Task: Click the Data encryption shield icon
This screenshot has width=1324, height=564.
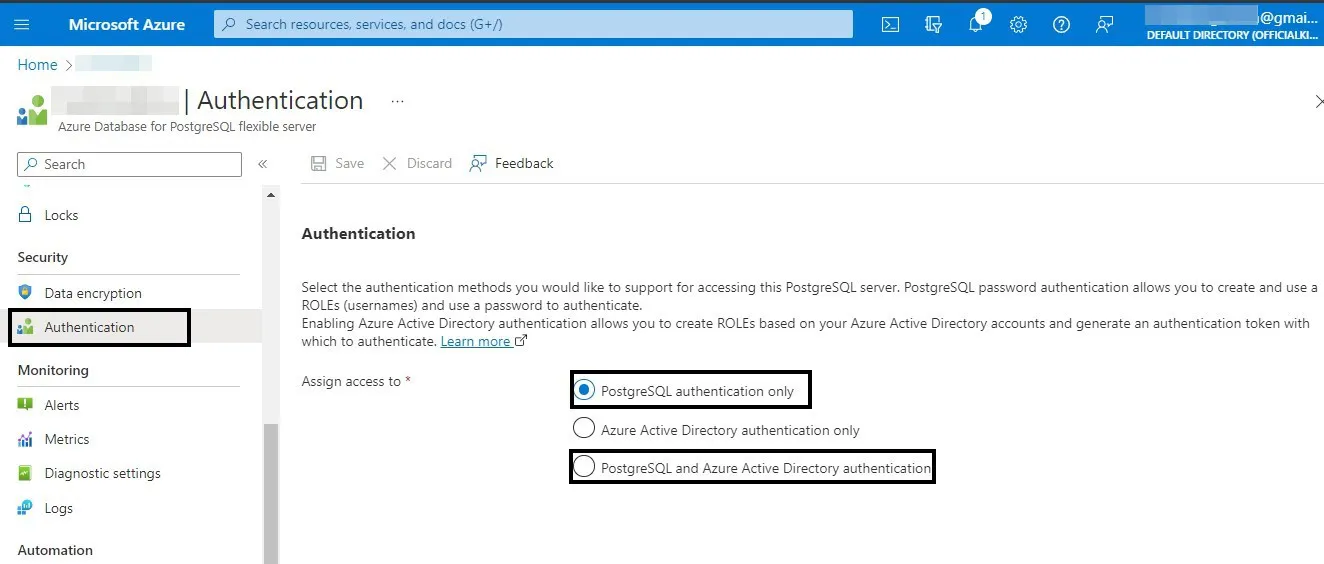Action: click(x=26, y=292)
